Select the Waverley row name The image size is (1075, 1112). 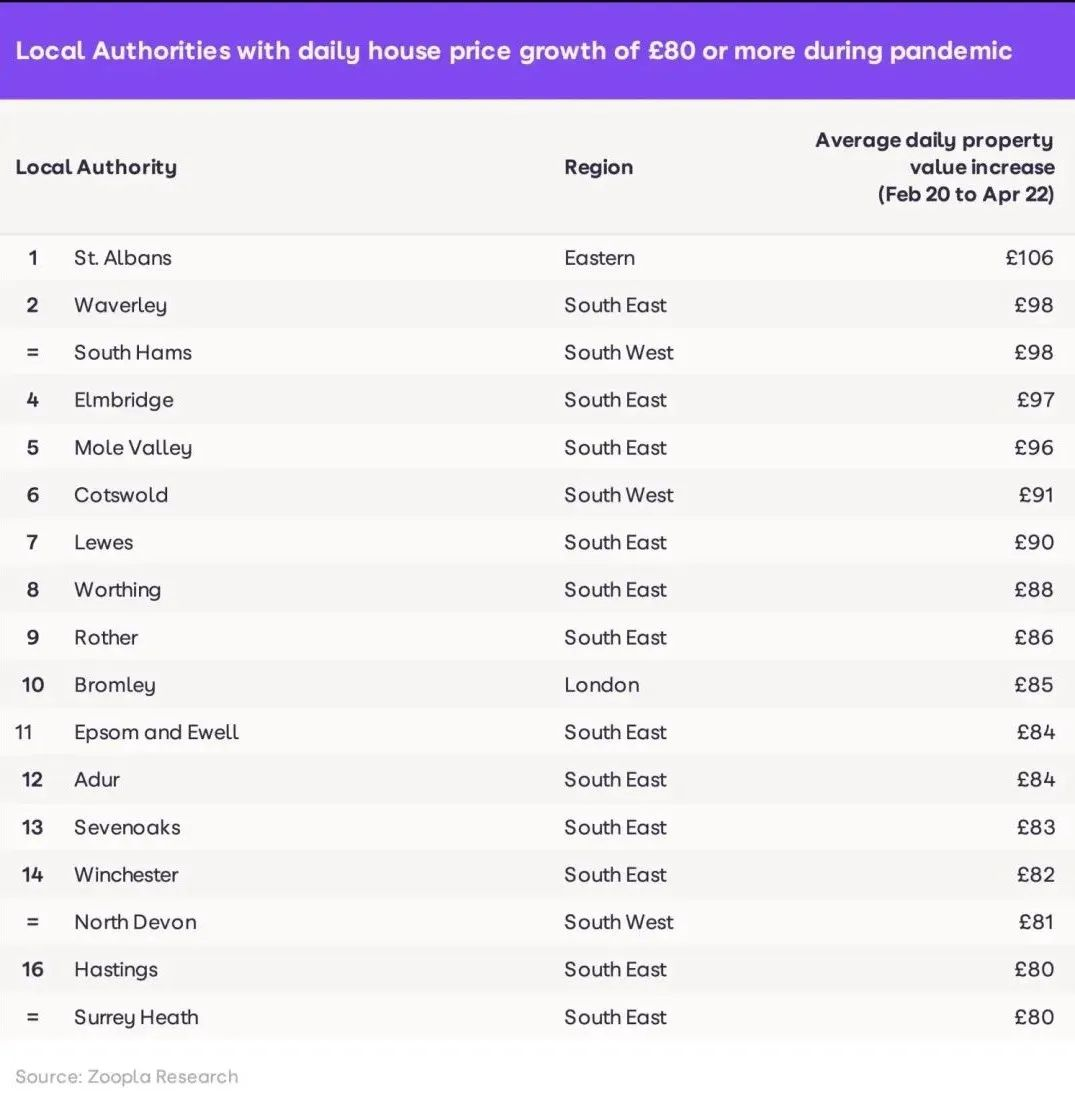pyautogui.click(x=120, y=305)
